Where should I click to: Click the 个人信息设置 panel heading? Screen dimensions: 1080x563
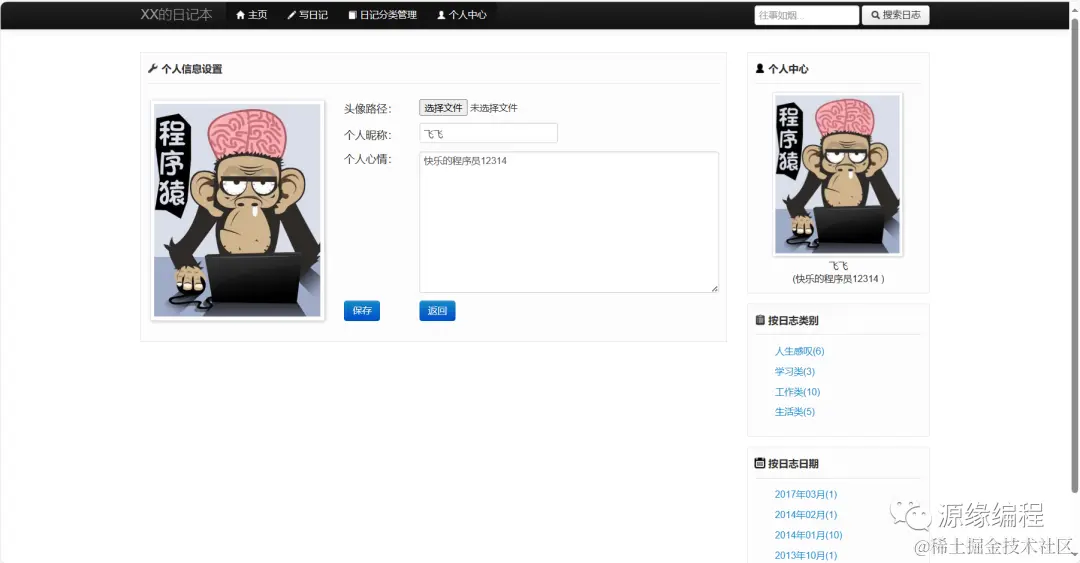point(191,68)
